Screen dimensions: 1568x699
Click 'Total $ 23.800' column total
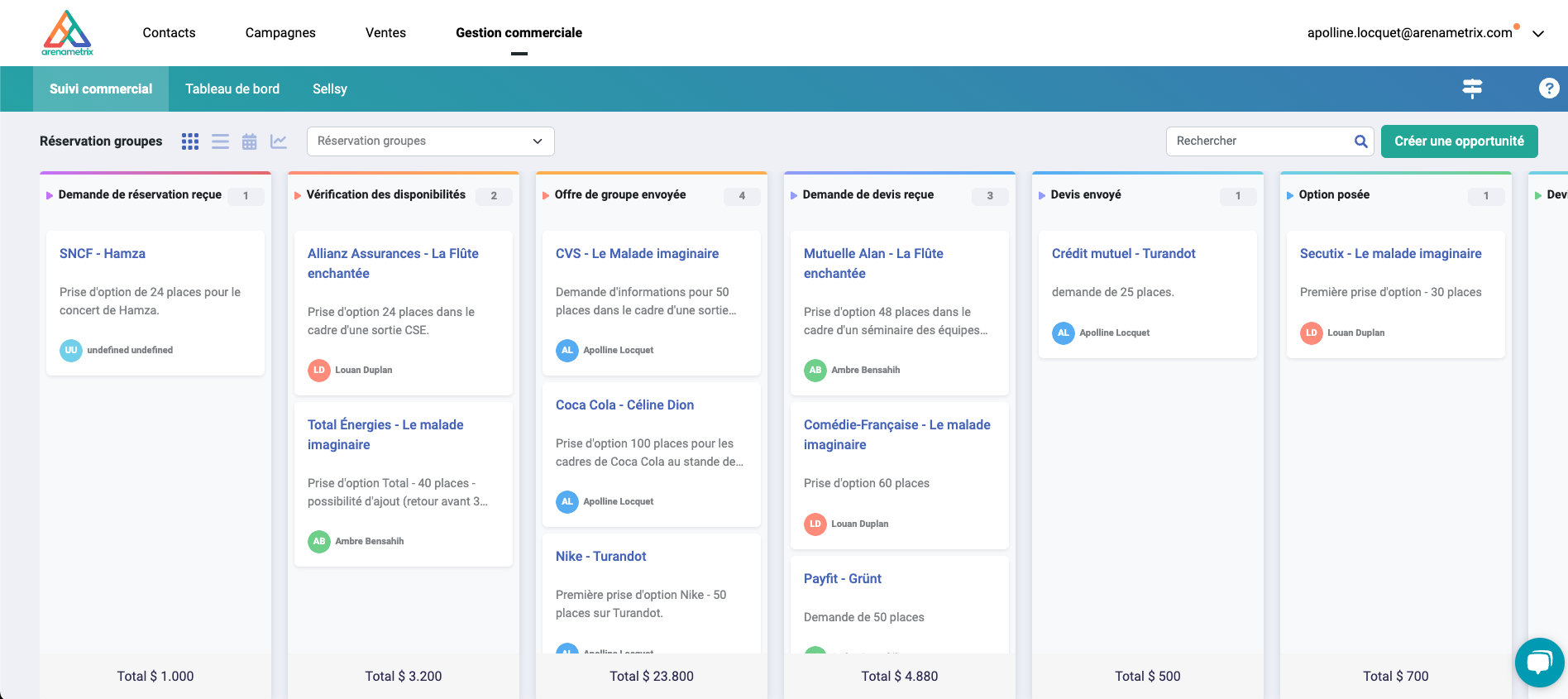(x=652, y=676)
